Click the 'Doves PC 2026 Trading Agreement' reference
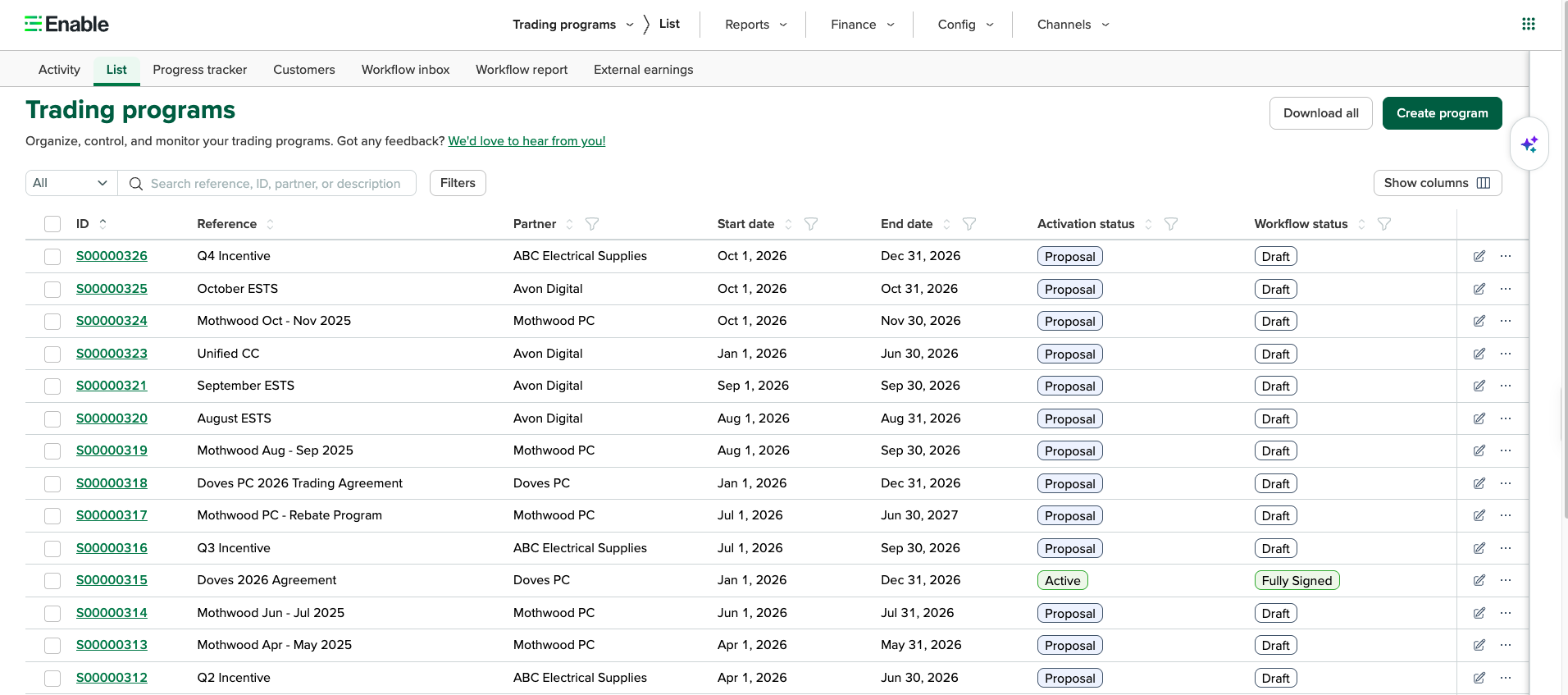 300,483
